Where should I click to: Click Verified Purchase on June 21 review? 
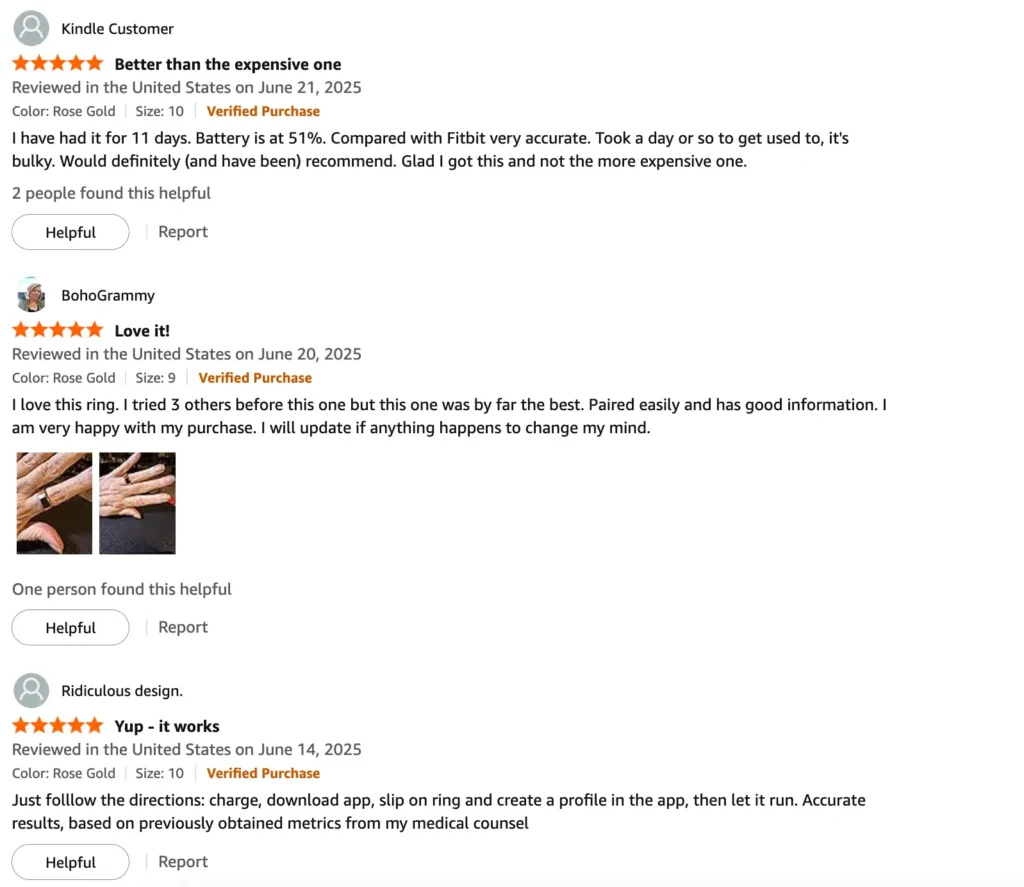pyautogui.click(x=263, y=111)
